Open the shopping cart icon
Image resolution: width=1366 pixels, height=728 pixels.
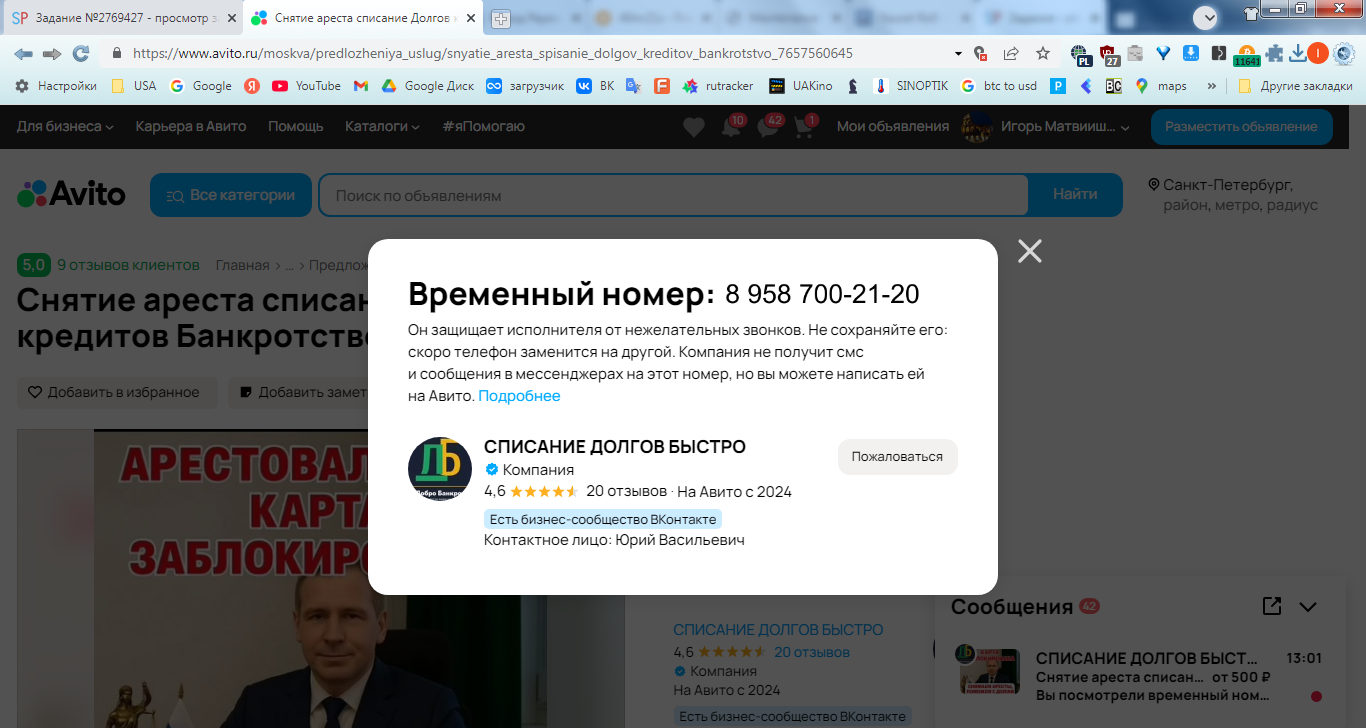(804, 127)
